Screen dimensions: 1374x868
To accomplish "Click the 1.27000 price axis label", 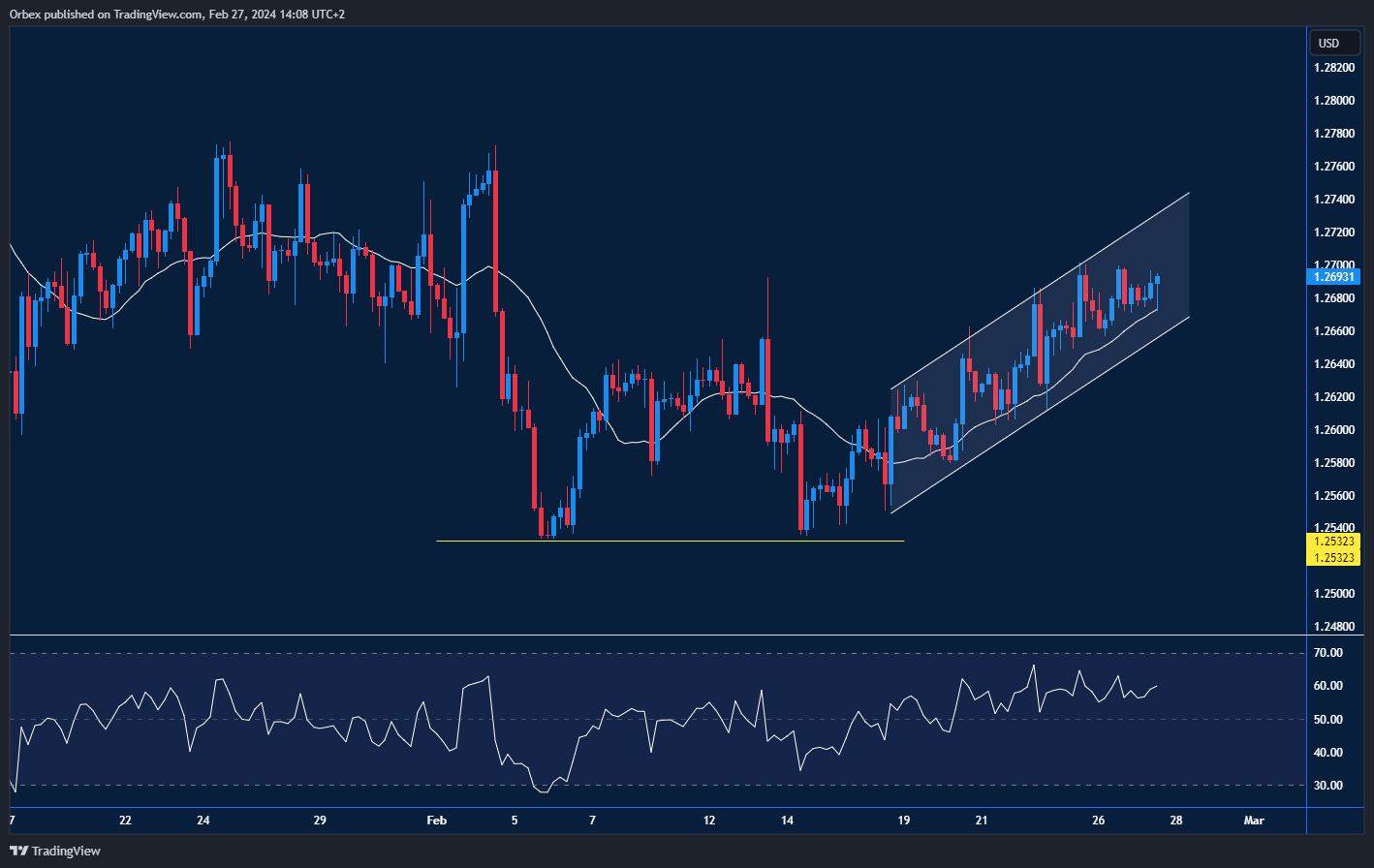I will (x=1333, y=264).
